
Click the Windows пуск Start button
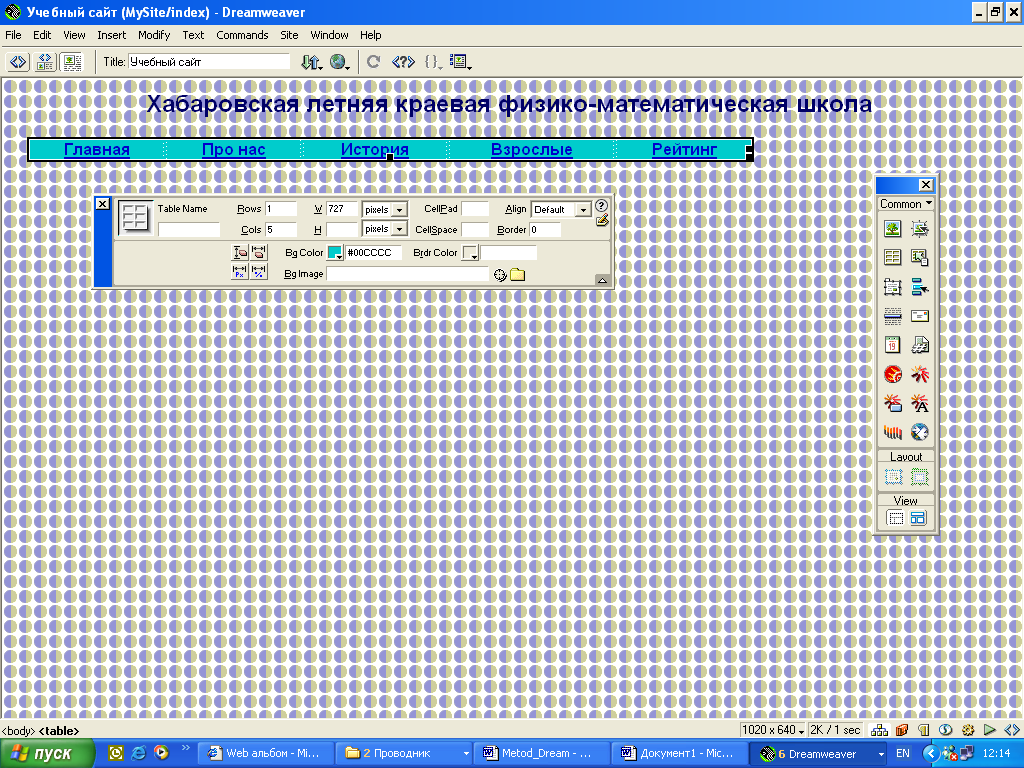click(x=47, y=754)
